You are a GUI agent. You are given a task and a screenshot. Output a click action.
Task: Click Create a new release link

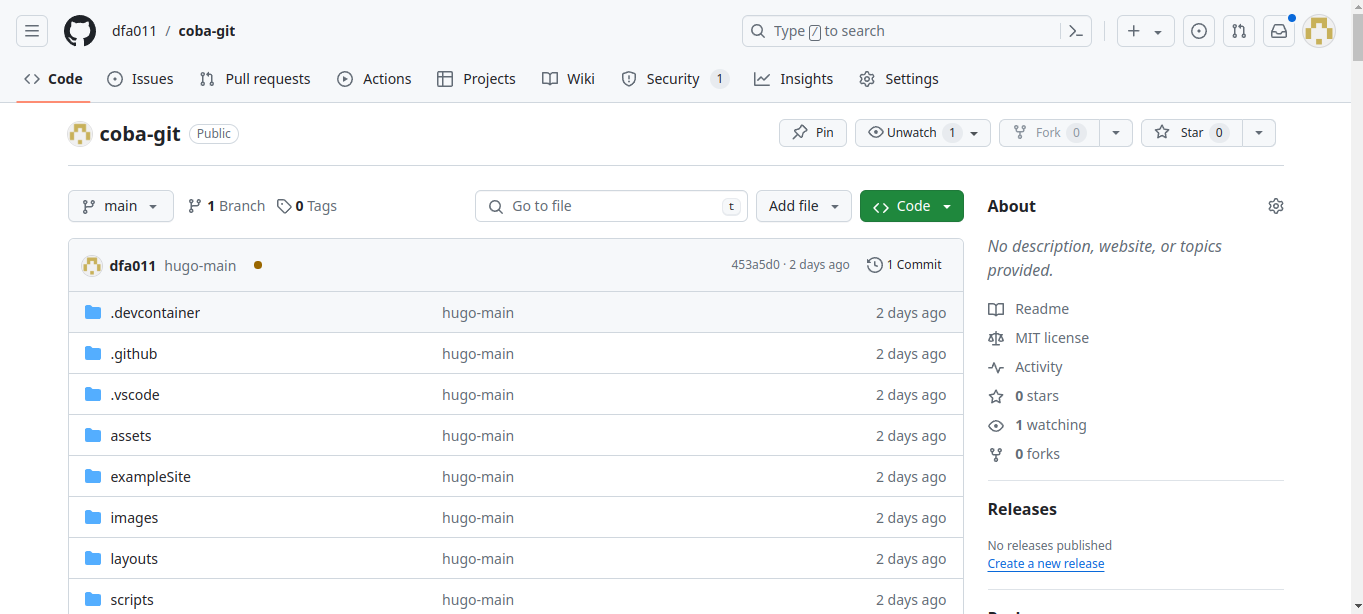(x=1046, y=564)
